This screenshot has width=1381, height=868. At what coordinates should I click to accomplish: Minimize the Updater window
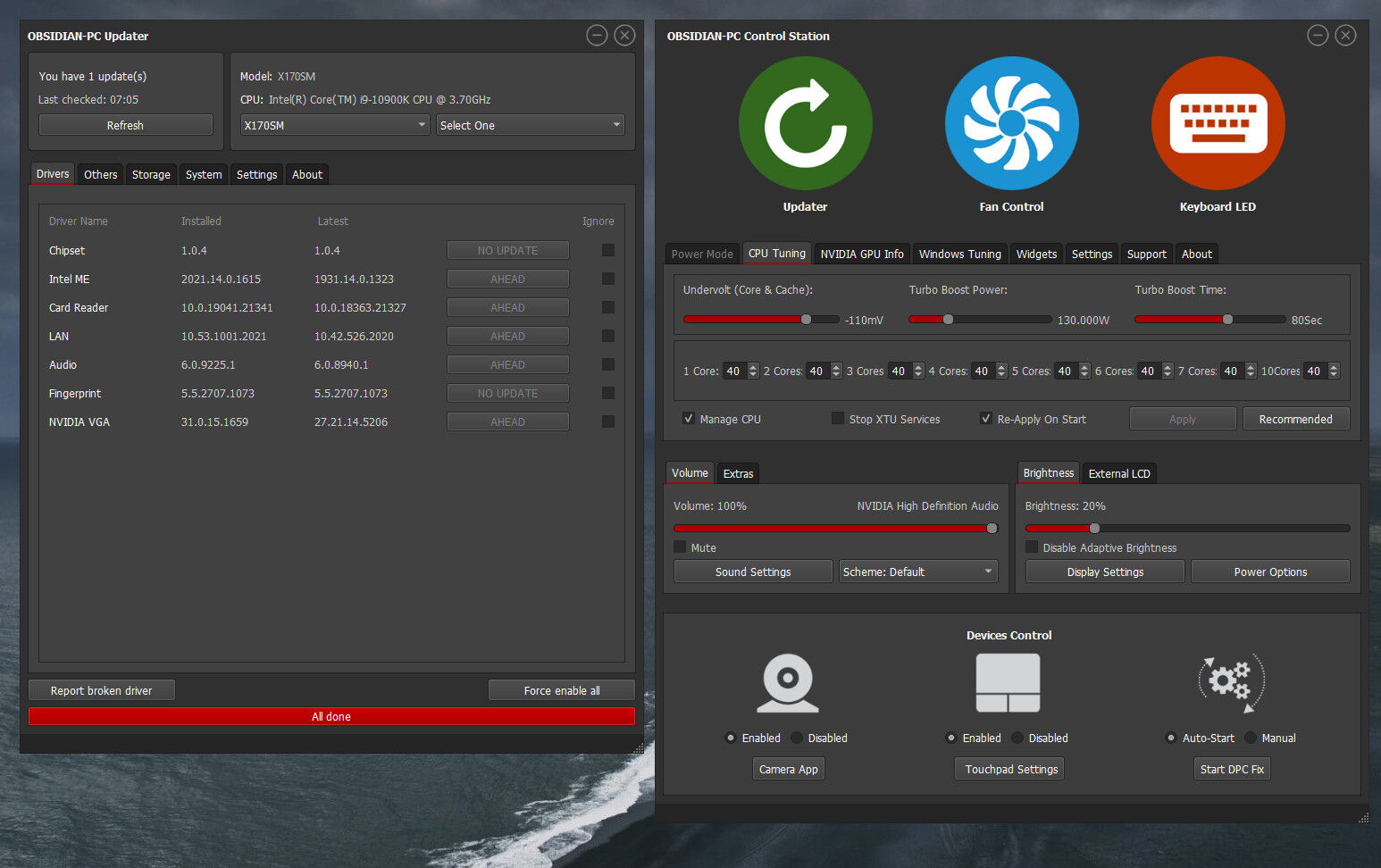(597, 35)
